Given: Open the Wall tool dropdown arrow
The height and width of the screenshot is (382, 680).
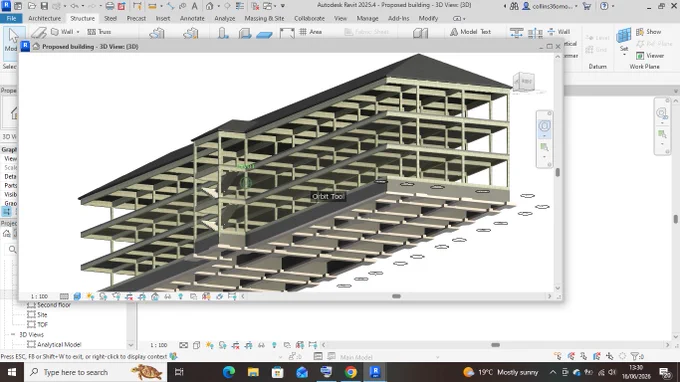Looking at the screenshot, I should [78, 32].
